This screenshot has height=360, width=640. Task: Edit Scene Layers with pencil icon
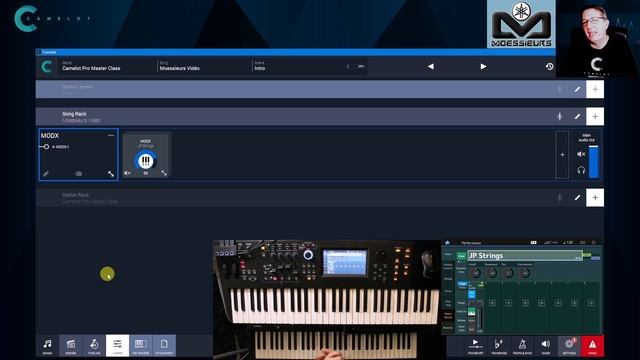[x=577, y=89]
